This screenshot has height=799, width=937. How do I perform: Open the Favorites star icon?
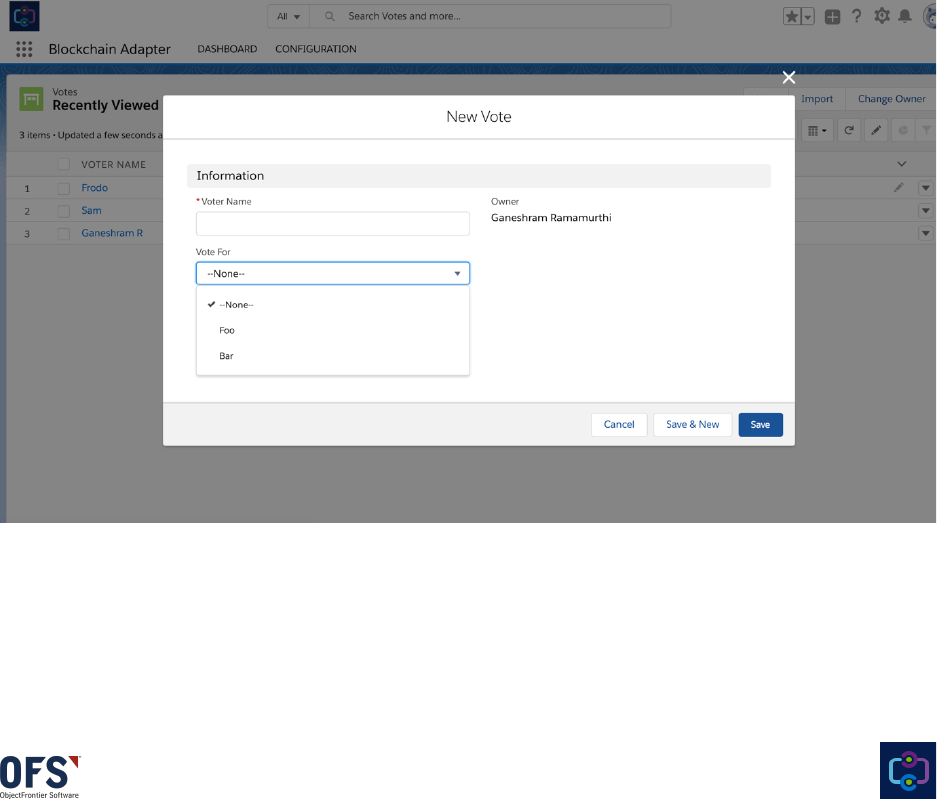792,17
